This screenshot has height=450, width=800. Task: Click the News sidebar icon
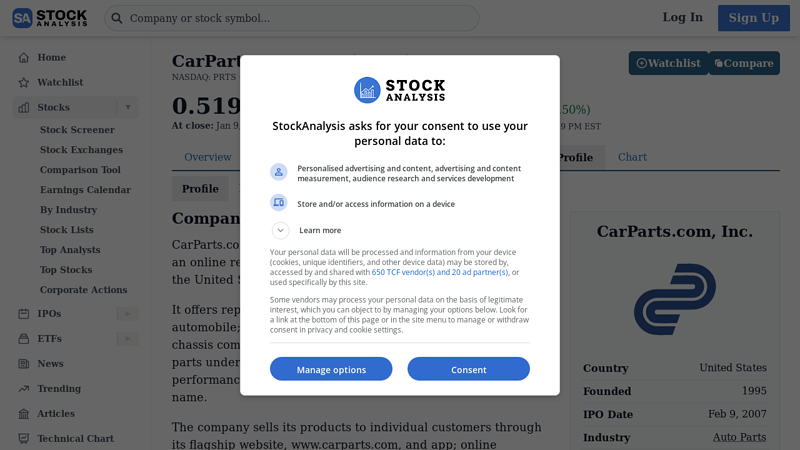pyautogui.click(x=23, y=364)
